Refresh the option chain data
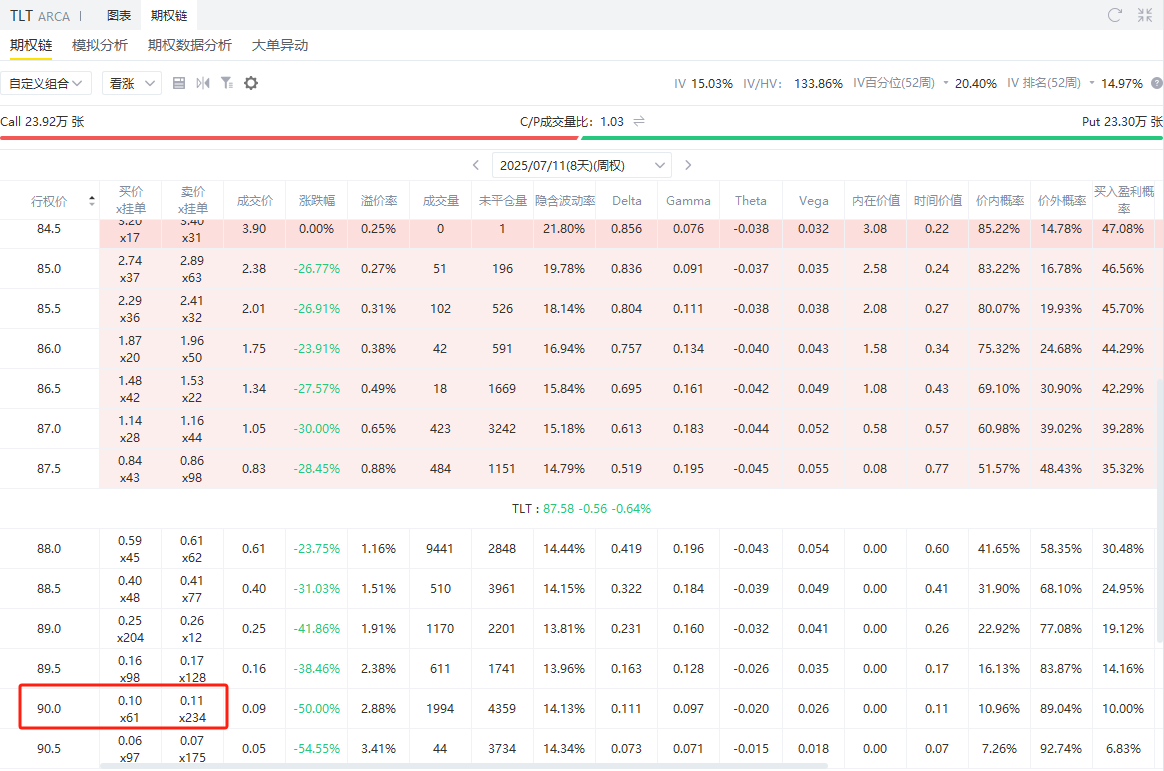The width and height of the screenshot is (1164, 771). [1114, 15]
